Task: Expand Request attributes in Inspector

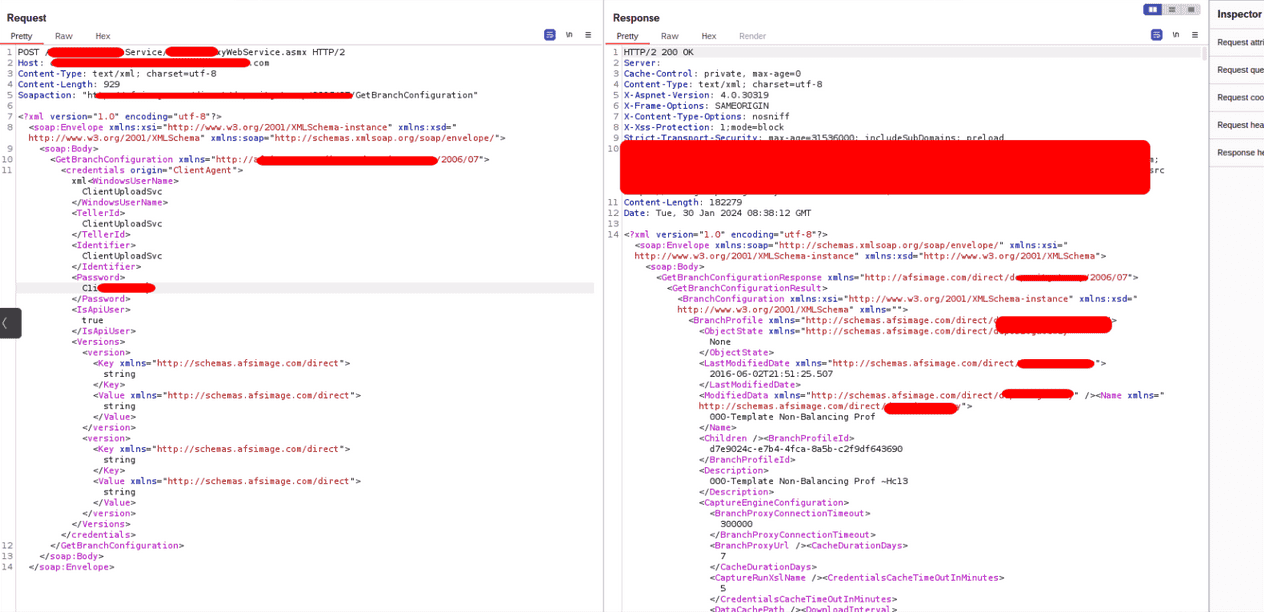Action: coord(1240,42)
